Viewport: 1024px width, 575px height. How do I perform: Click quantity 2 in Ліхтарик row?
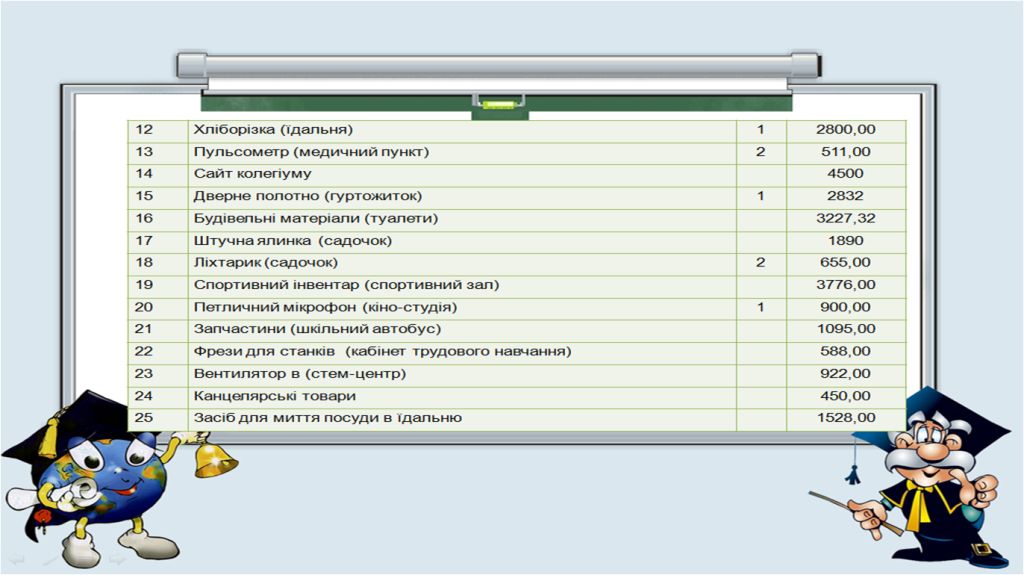point(761,263)
